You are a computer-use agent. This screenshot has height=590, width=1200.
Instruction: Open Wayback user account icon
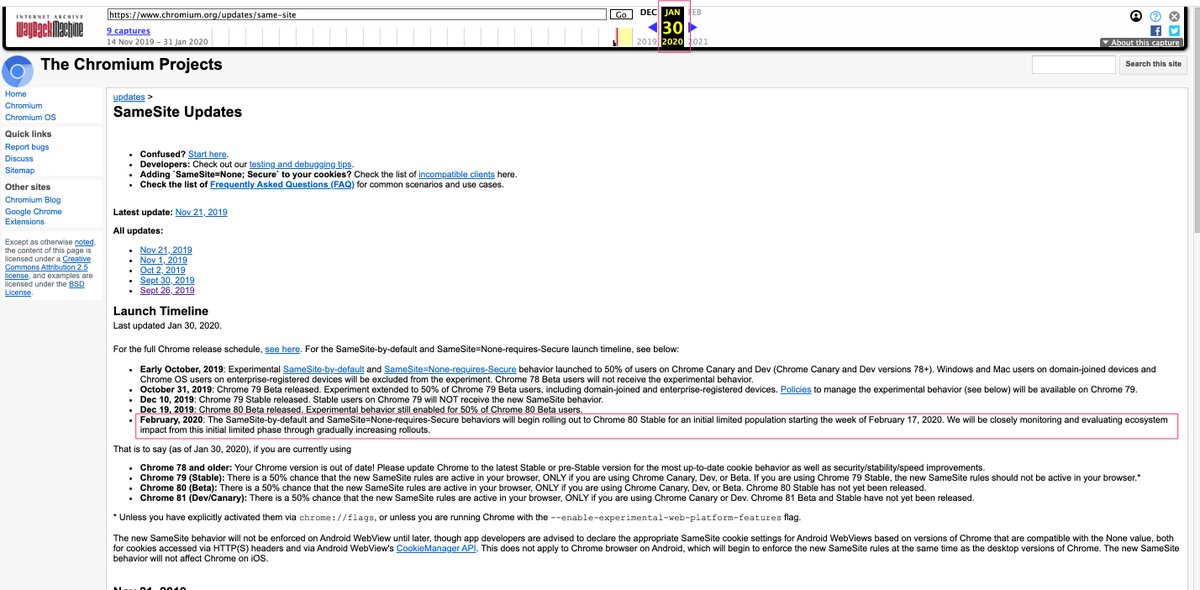(1136, 16)
